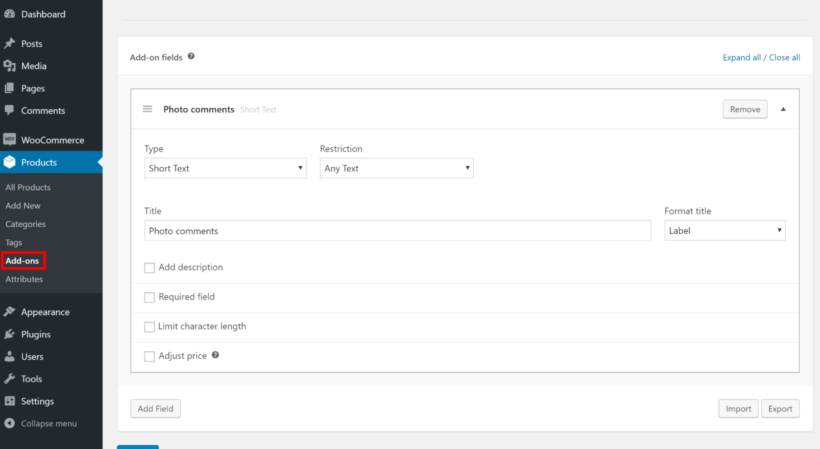Tick the Limit character length checkbox
Screen dimensions: 820x449
click(x=150, y=326)
